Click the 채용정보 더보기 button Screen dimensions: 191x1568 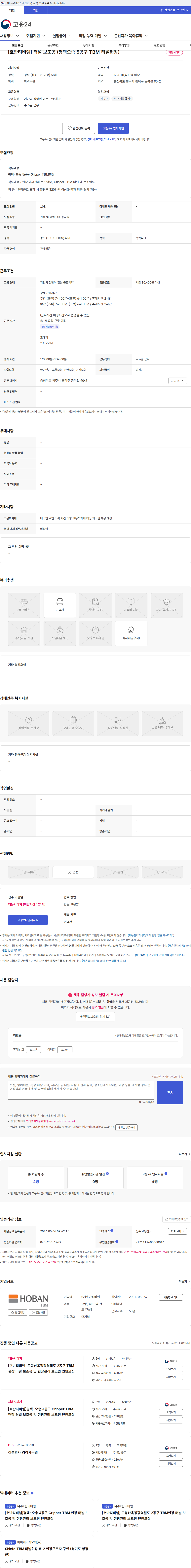171,1297
